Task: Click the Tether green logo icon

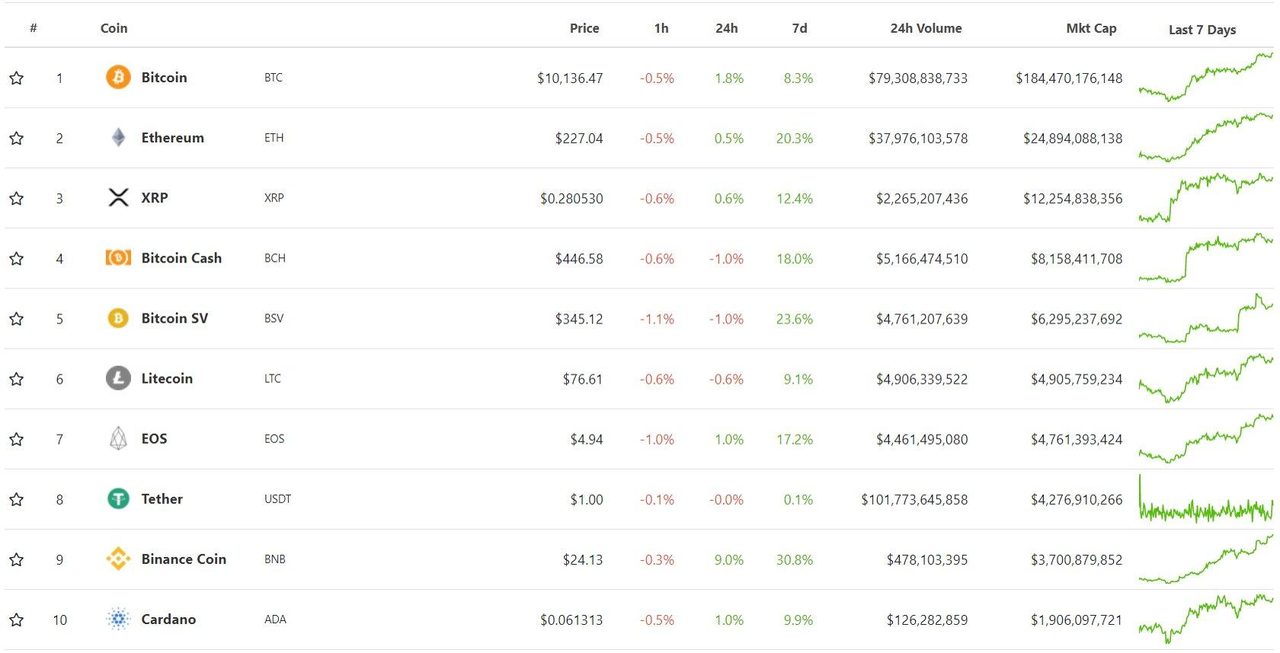Action: click(118, 498)
